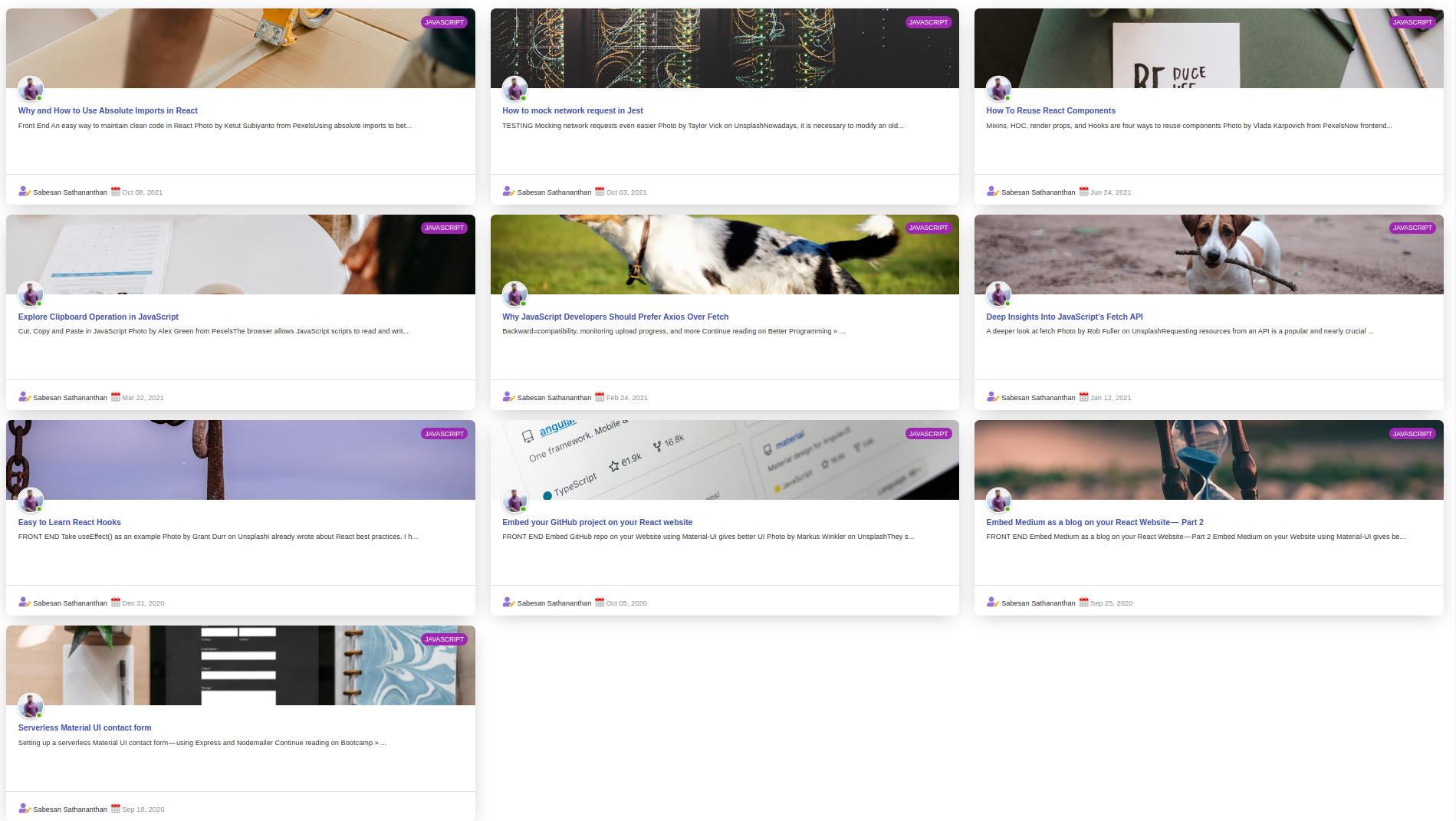
Task: Click author avatar on Absolute Imports card
Action: [x=31, y=88]
